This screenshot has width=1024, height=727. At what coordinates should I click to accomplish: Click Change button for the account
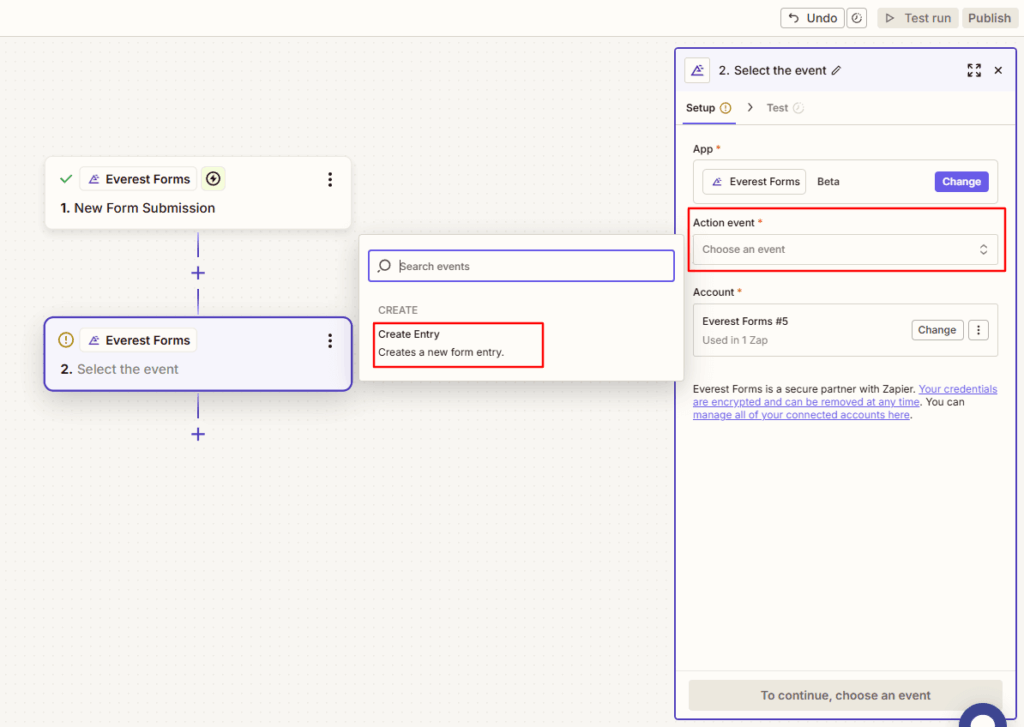937,330
